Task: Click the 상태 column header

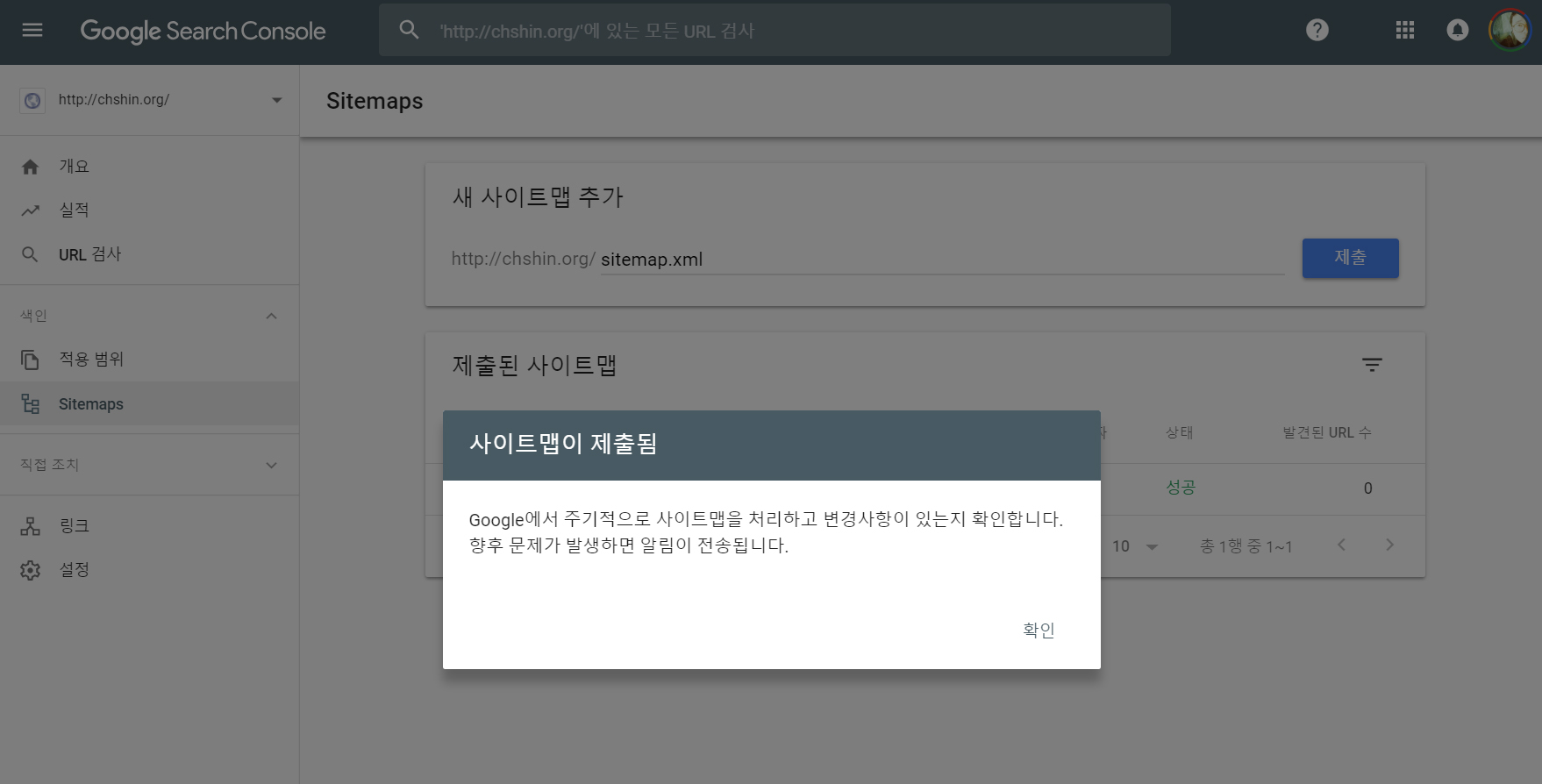Action: (1179, 432)
